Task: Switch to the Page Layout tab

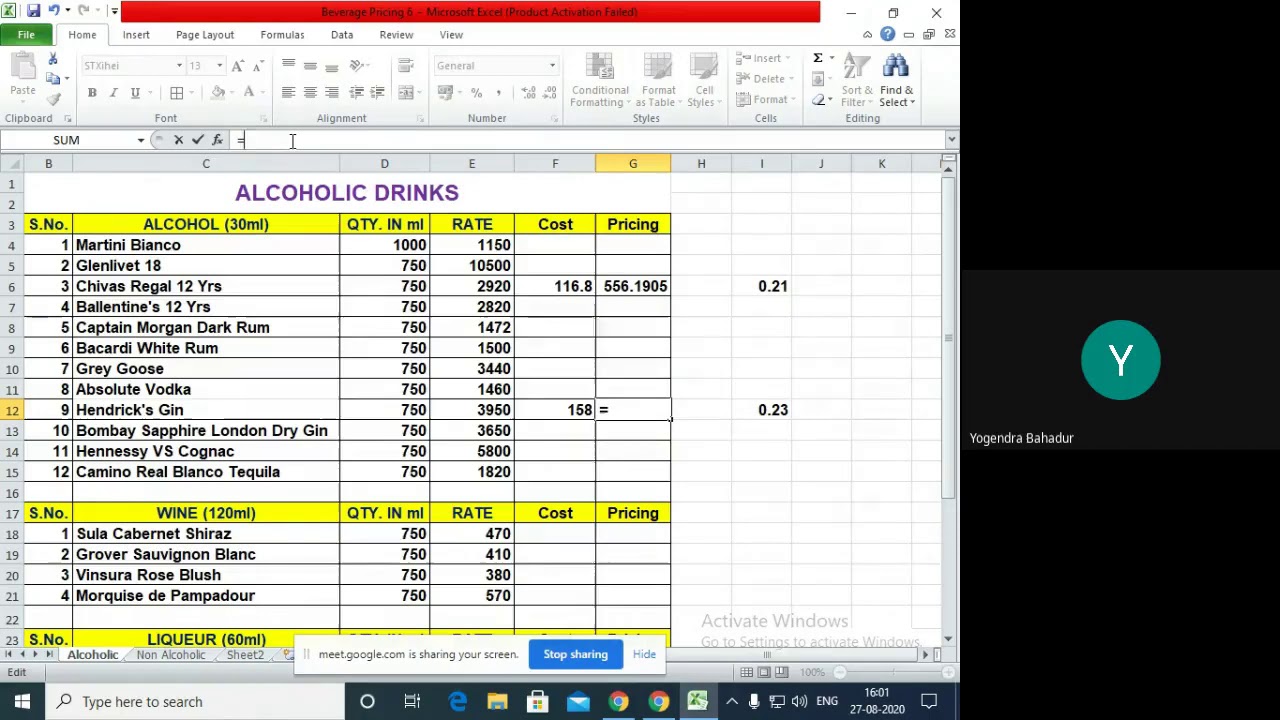Action: click(x=205, y=35)
